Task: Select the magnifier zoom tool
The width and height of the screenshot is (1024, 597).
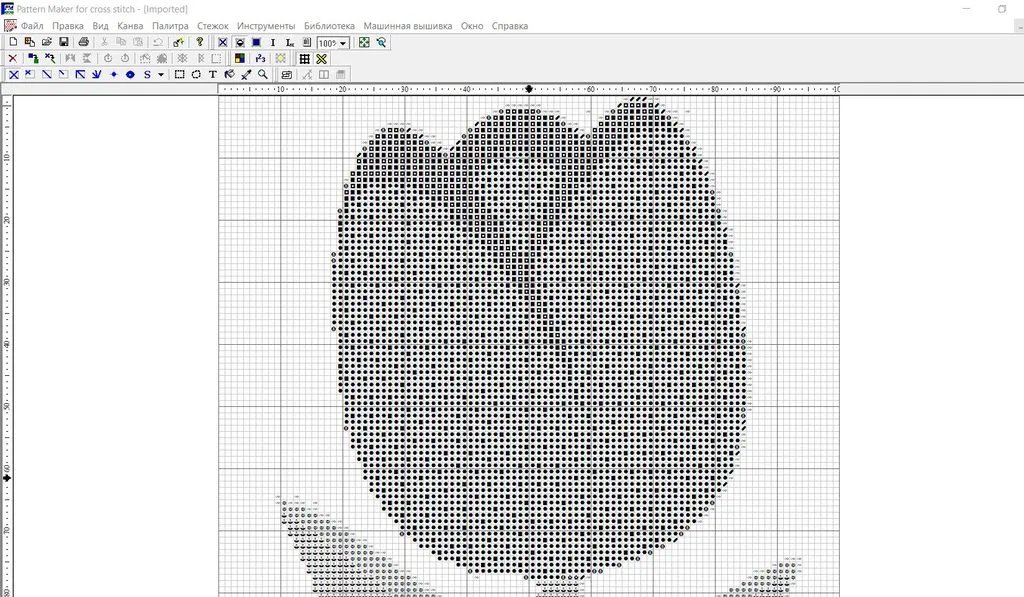Action: coord(263,75)
